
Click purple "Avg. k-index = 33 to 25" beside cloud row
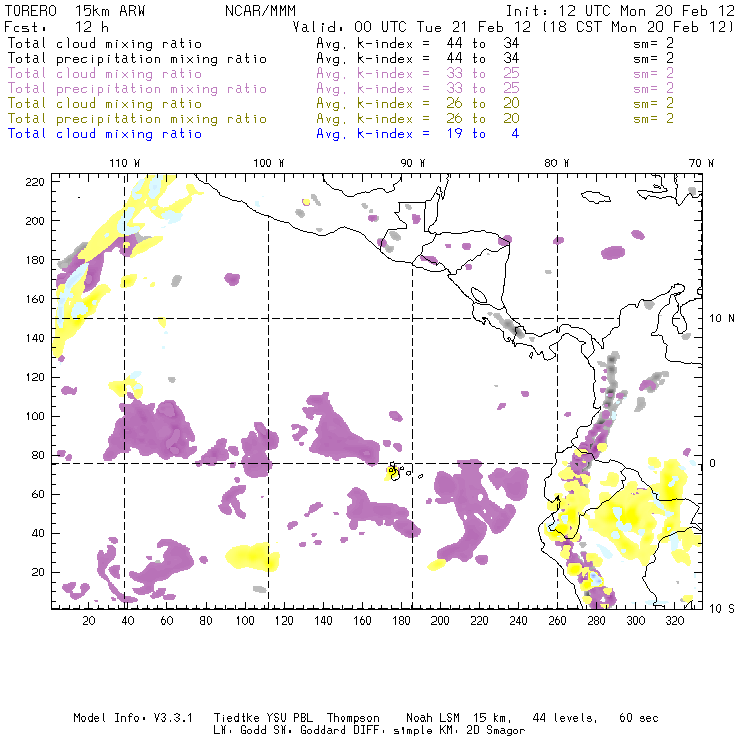coord(418,74)
